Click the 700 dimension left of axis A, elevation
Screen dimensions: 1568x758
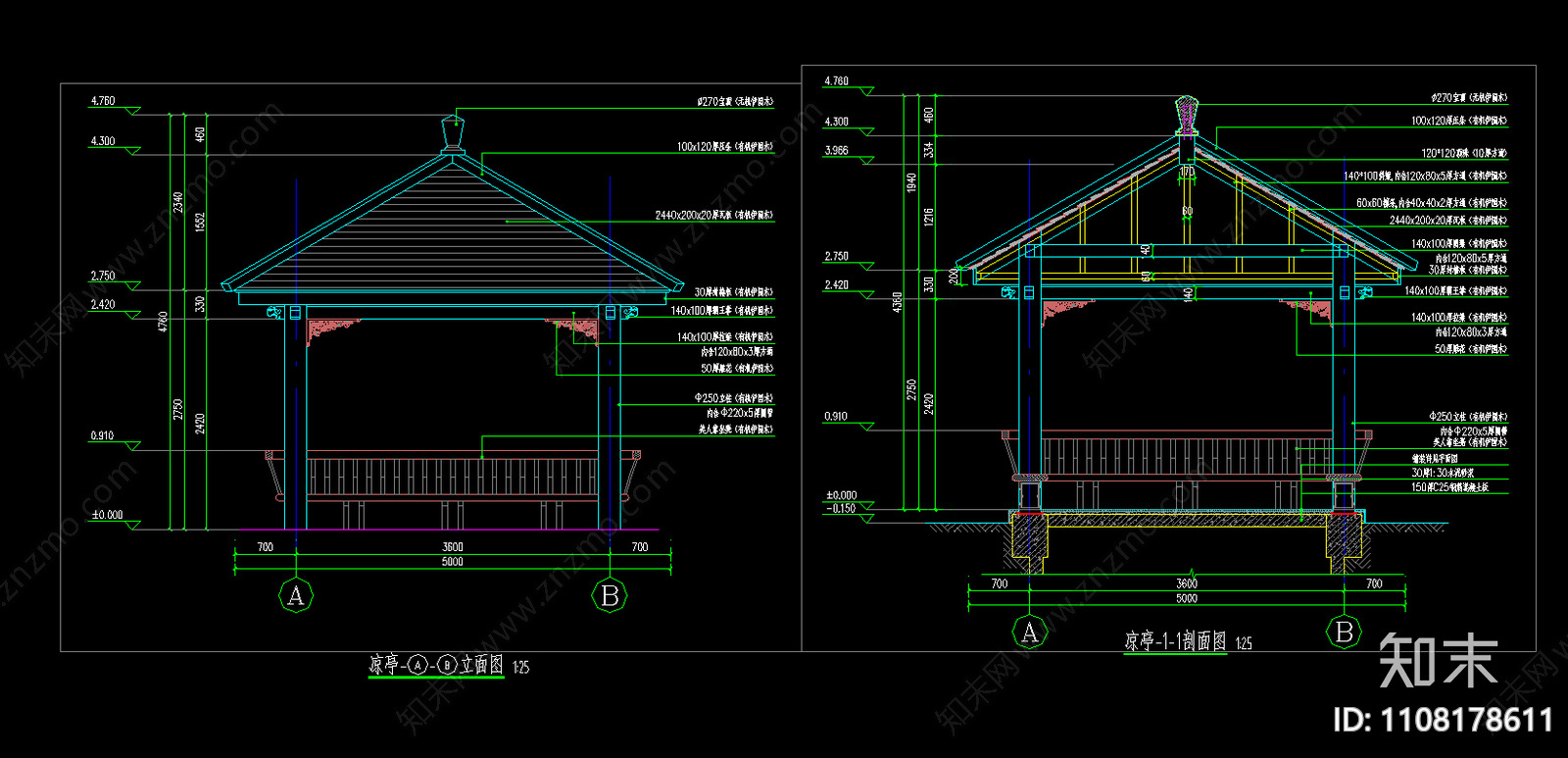(265, 547)
